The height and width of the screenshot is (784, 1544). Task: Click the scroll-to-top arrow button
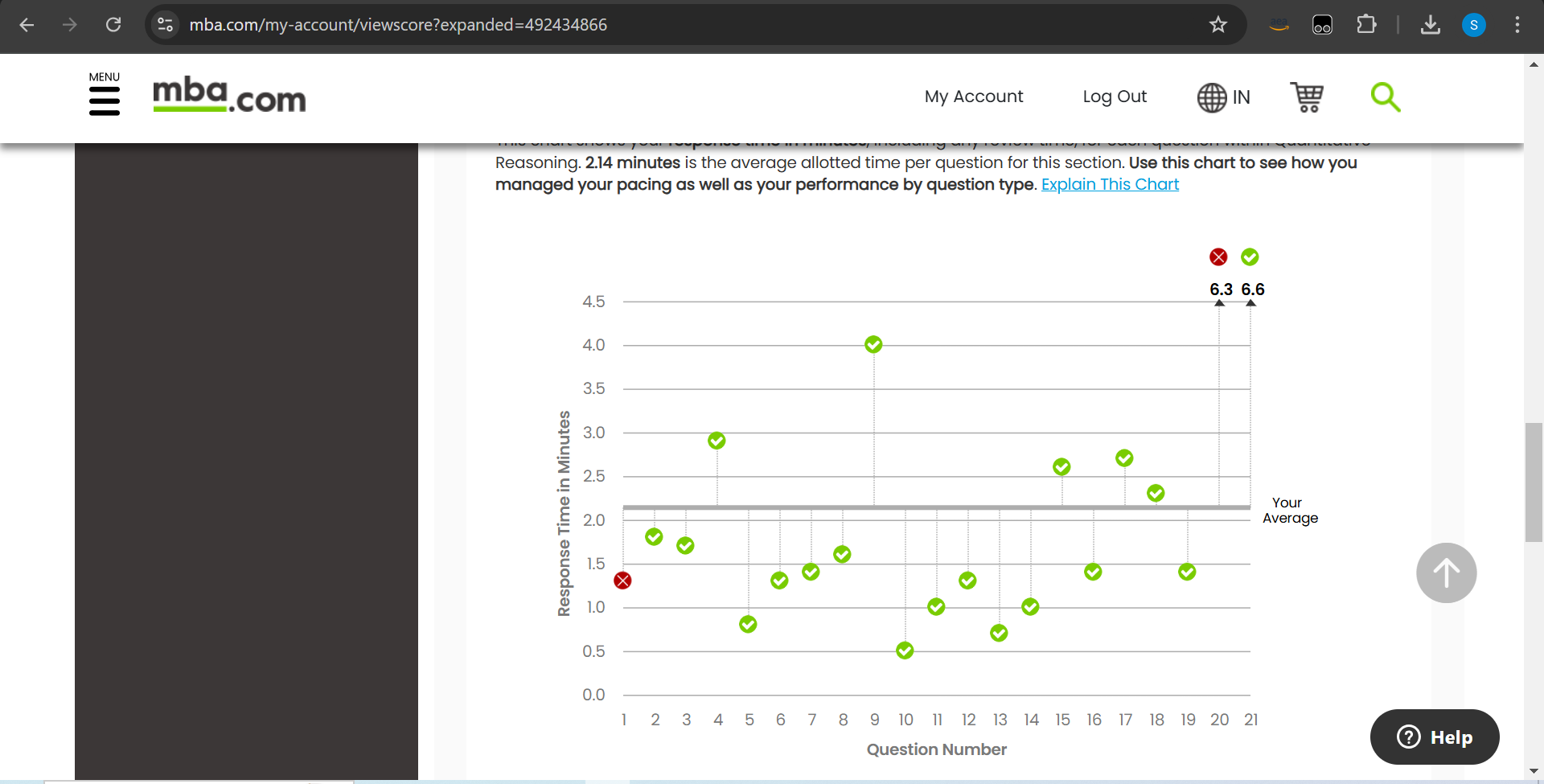coord(1446,573)
